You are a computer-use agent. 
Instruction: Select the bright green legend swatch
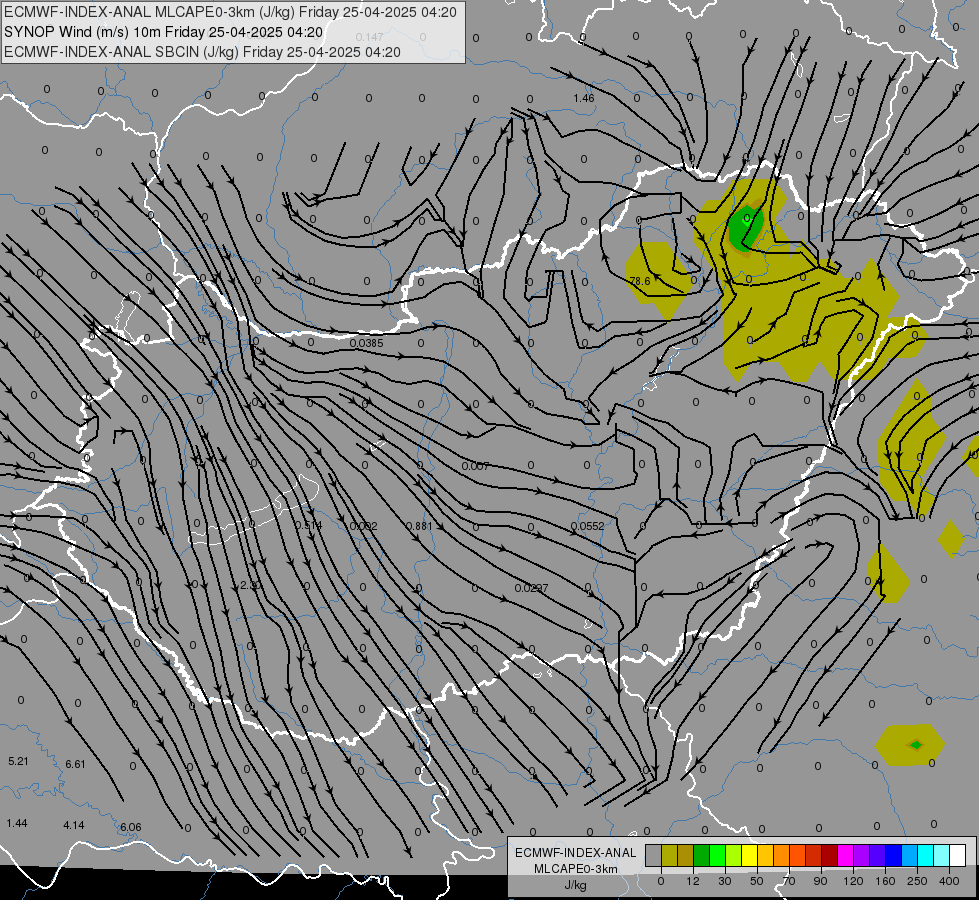pyautogui.click(x=717, y=855)
